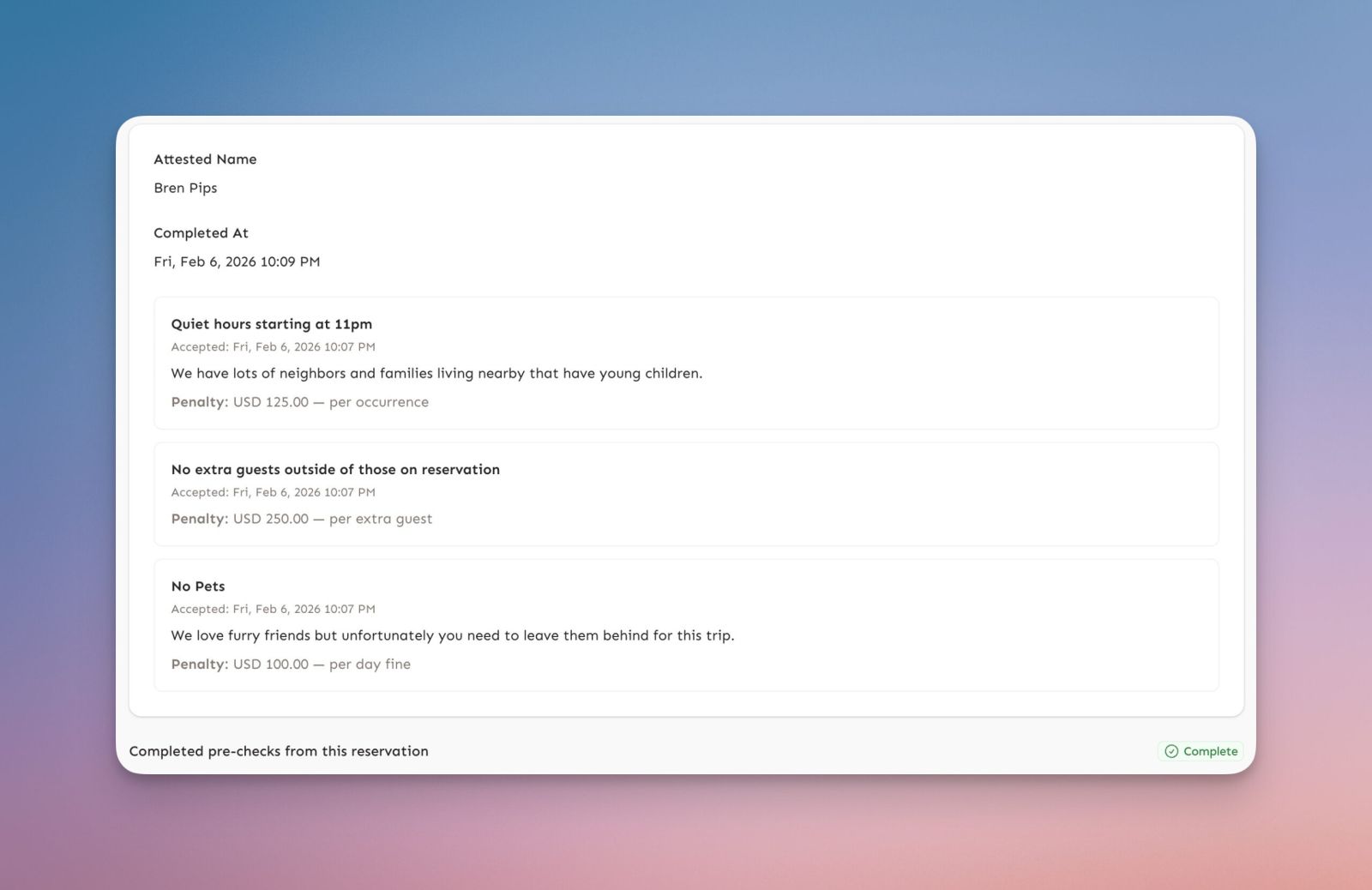Open the No Pets rule title
The height and width of the screenshot is (890, 1372).
click(x=197, y=586)
